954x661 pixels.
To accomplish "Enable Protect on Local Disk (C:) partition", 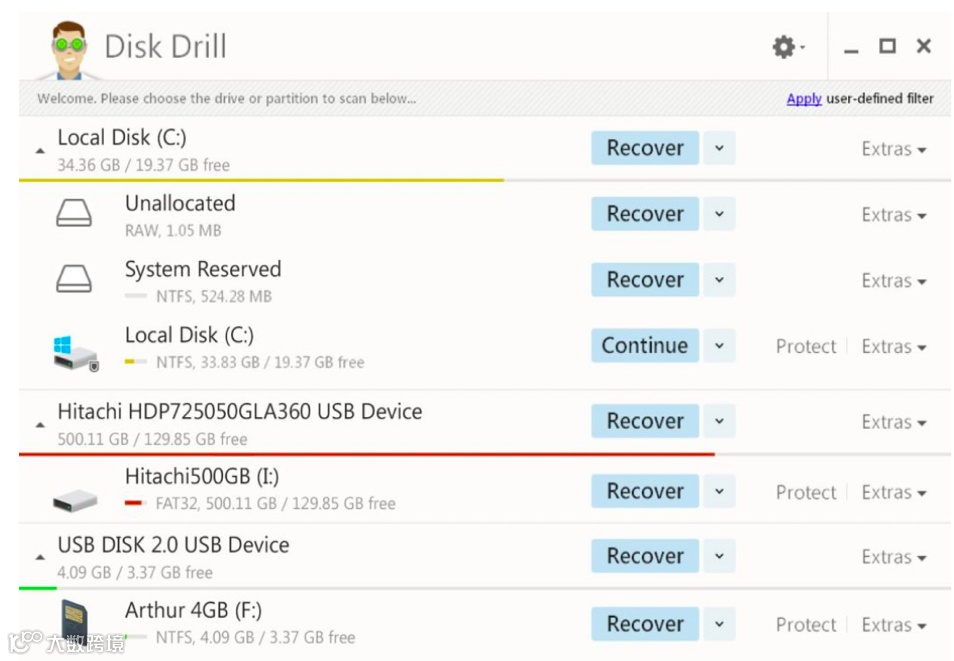I will tap(806, 346).
